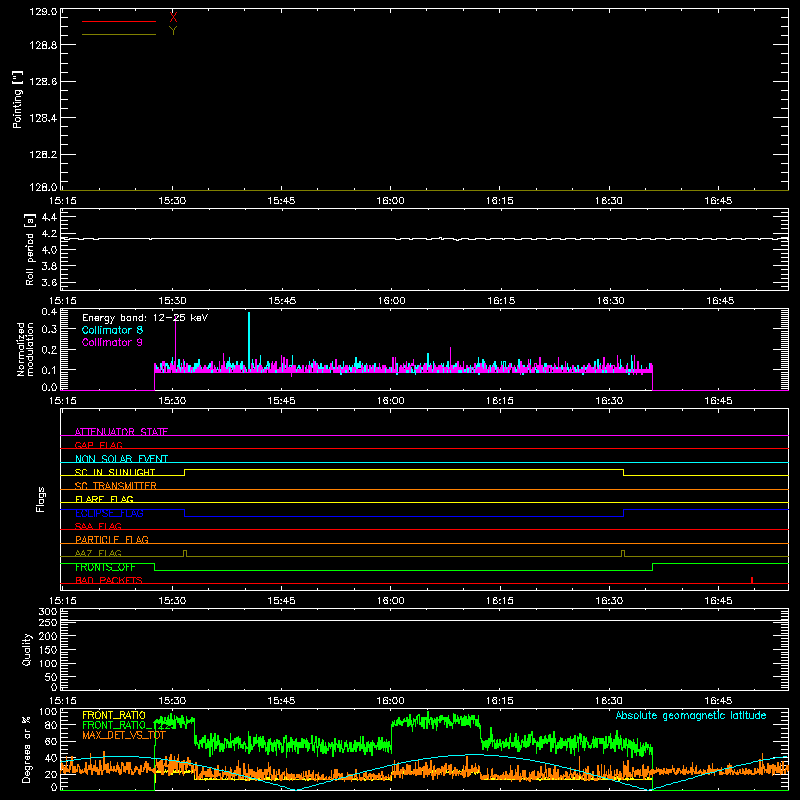Click 16:15 label below the modulation panel

click(499, 401)
